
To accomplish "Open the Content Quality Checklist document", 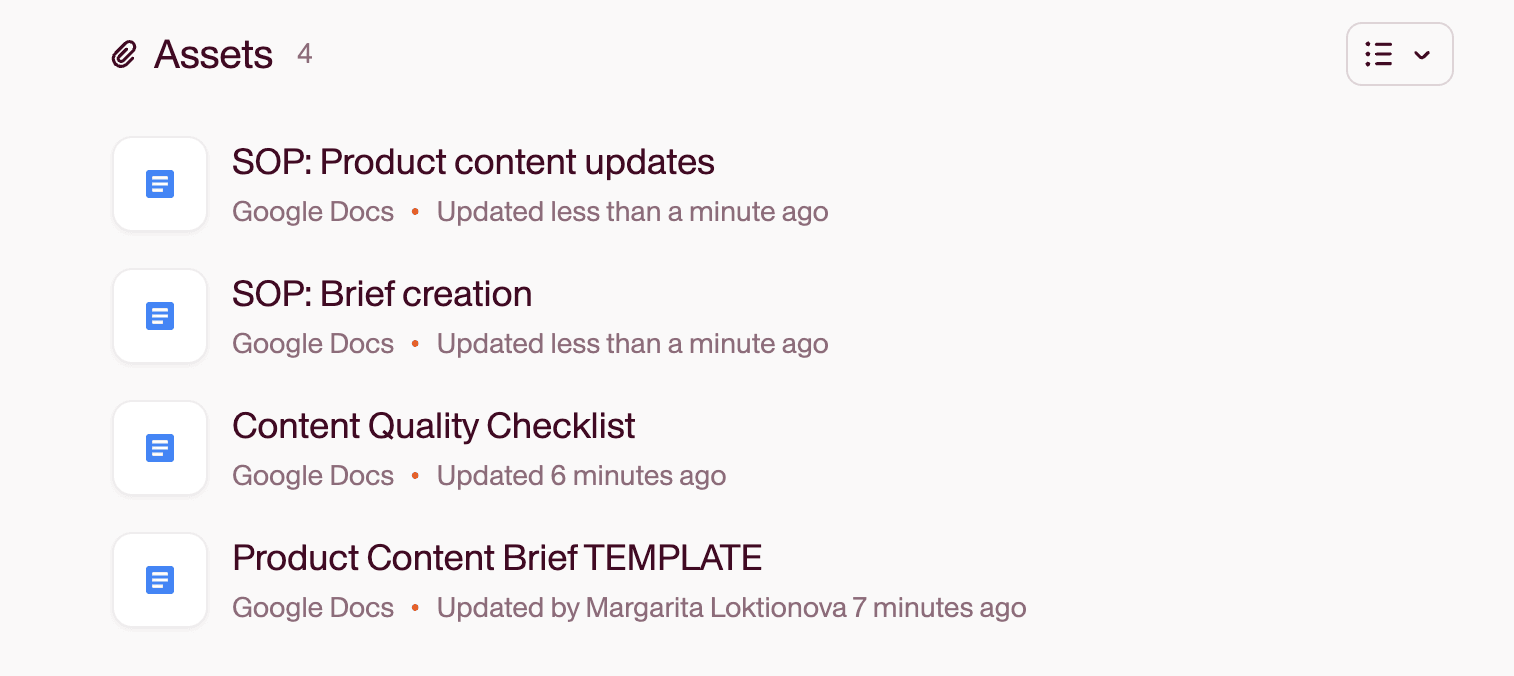I will [434, 426].
